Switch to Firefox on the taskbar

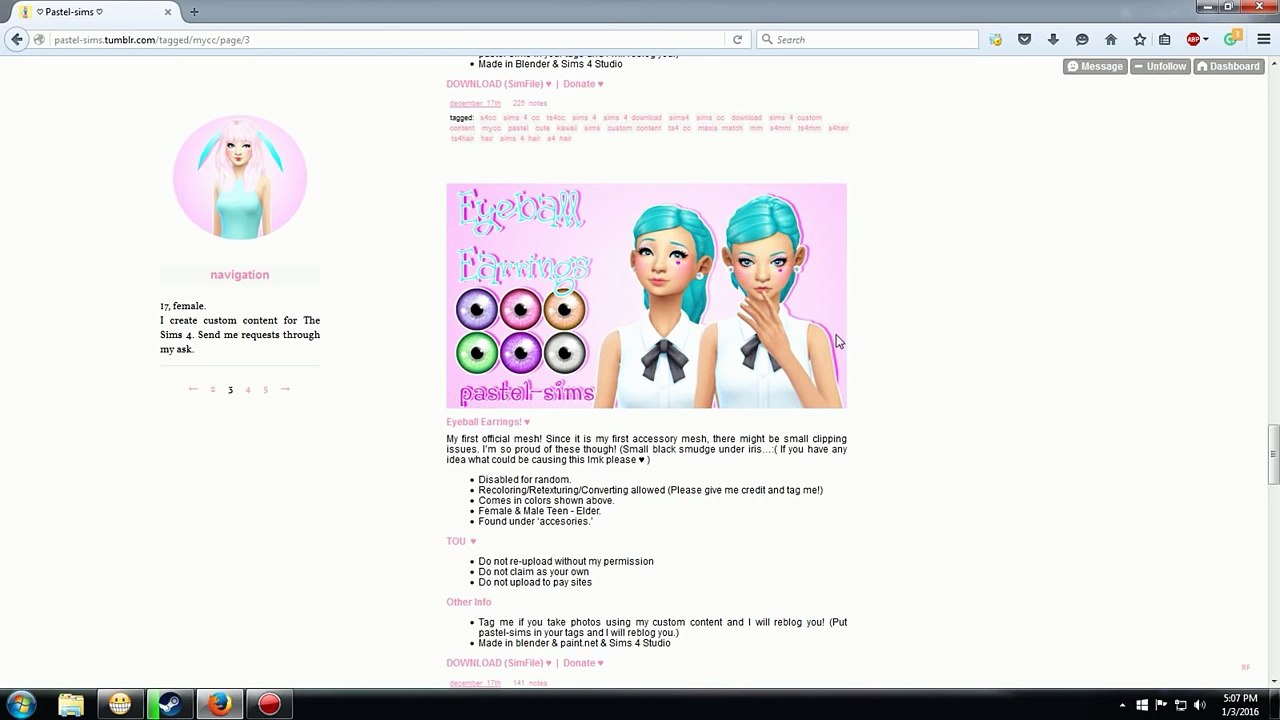coord(219,704)
